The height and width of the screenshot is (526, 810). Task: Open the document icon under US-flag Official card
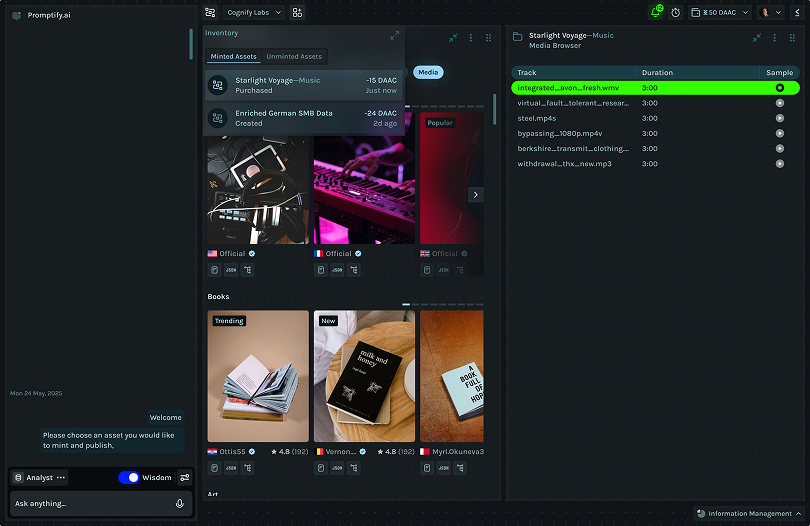(214, 270)
